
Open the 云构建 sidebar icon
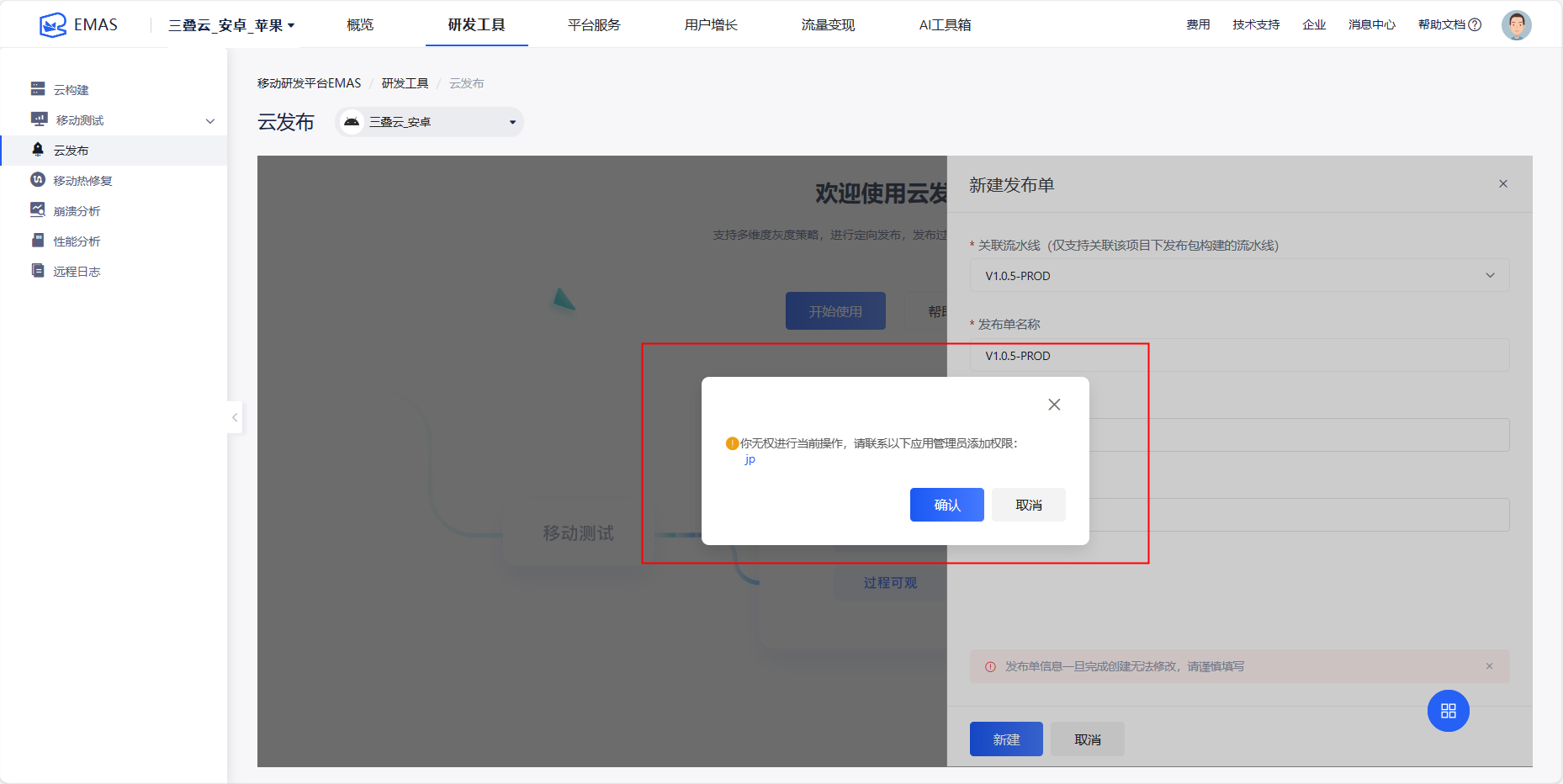coord(38,89)
